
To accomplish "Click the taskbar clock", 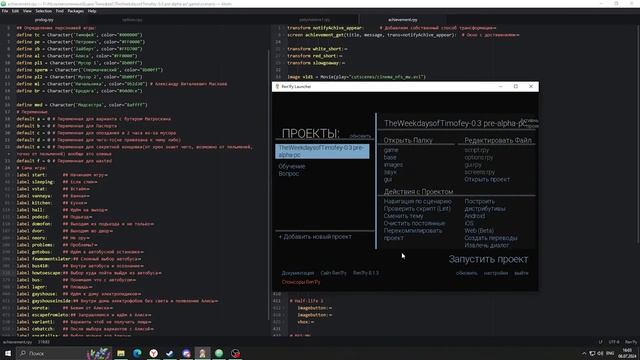I will click(627, 353).
